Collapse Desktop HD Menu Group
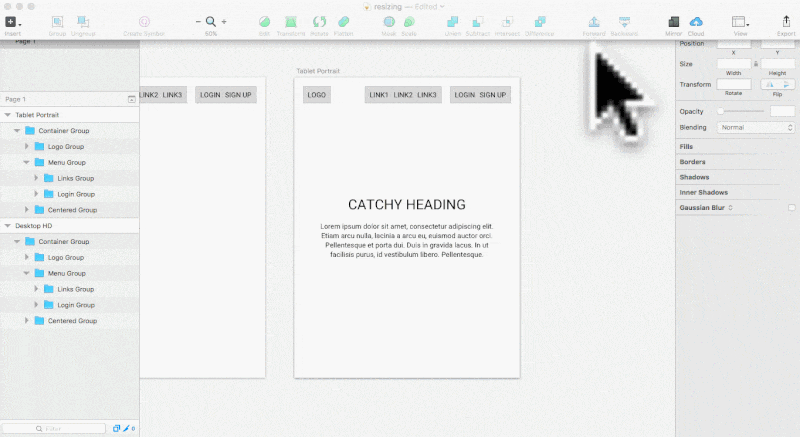The height and width of the screenshot is (437, 800). (x=27, y=273)
